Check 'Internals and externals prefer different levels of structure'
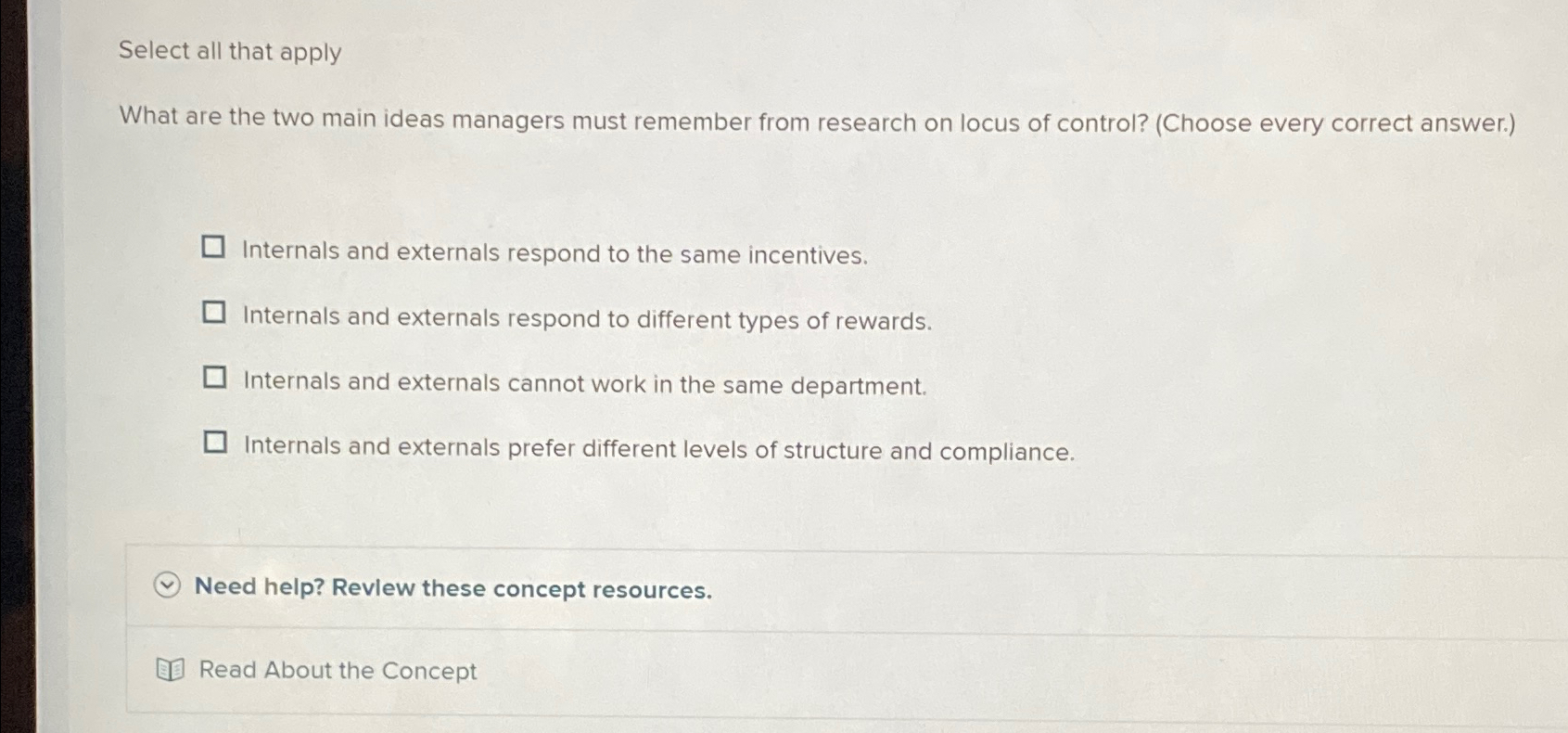1568x733 pixels. coord(215,443)
